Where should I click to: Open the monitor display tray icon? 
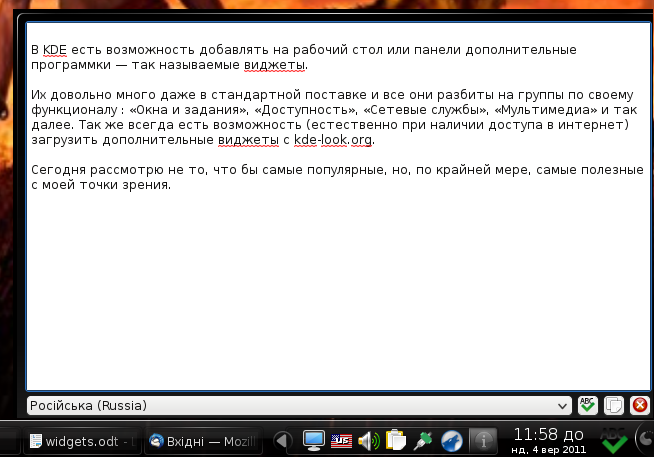[x=313, y=441]
